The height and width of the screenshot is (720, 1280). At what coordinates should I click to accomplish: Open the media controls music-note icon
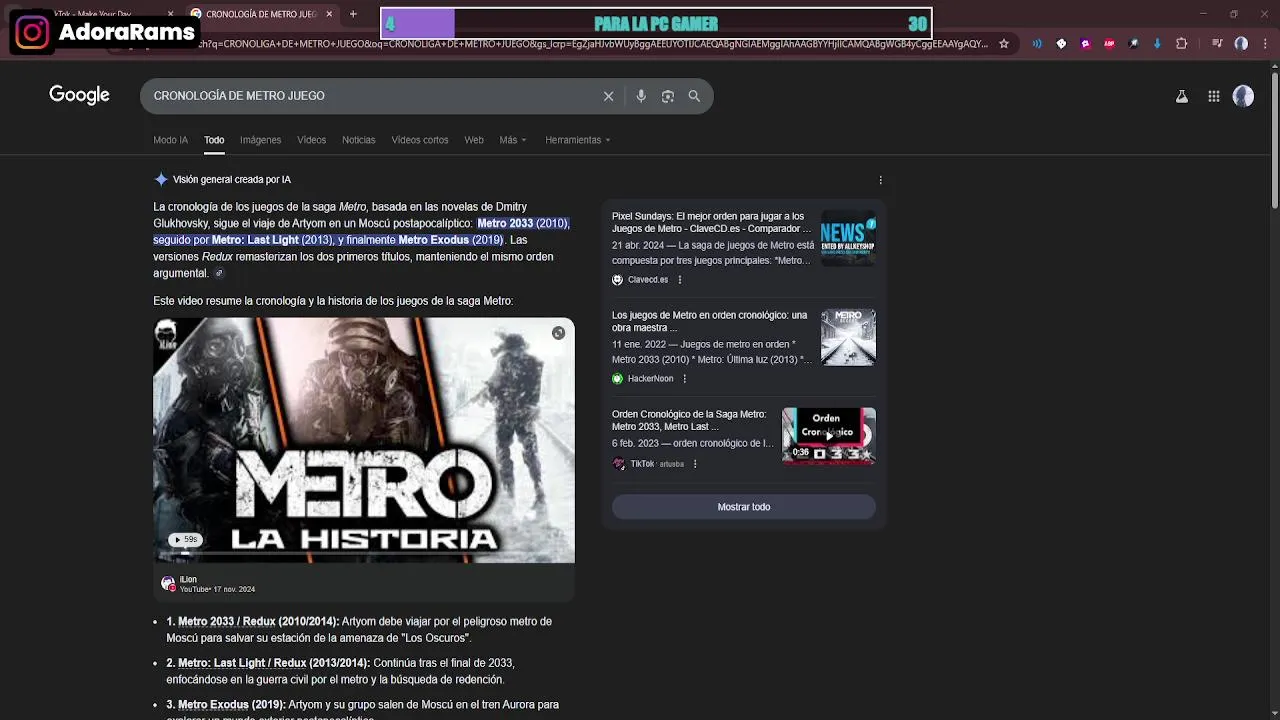pos(1217,44)
